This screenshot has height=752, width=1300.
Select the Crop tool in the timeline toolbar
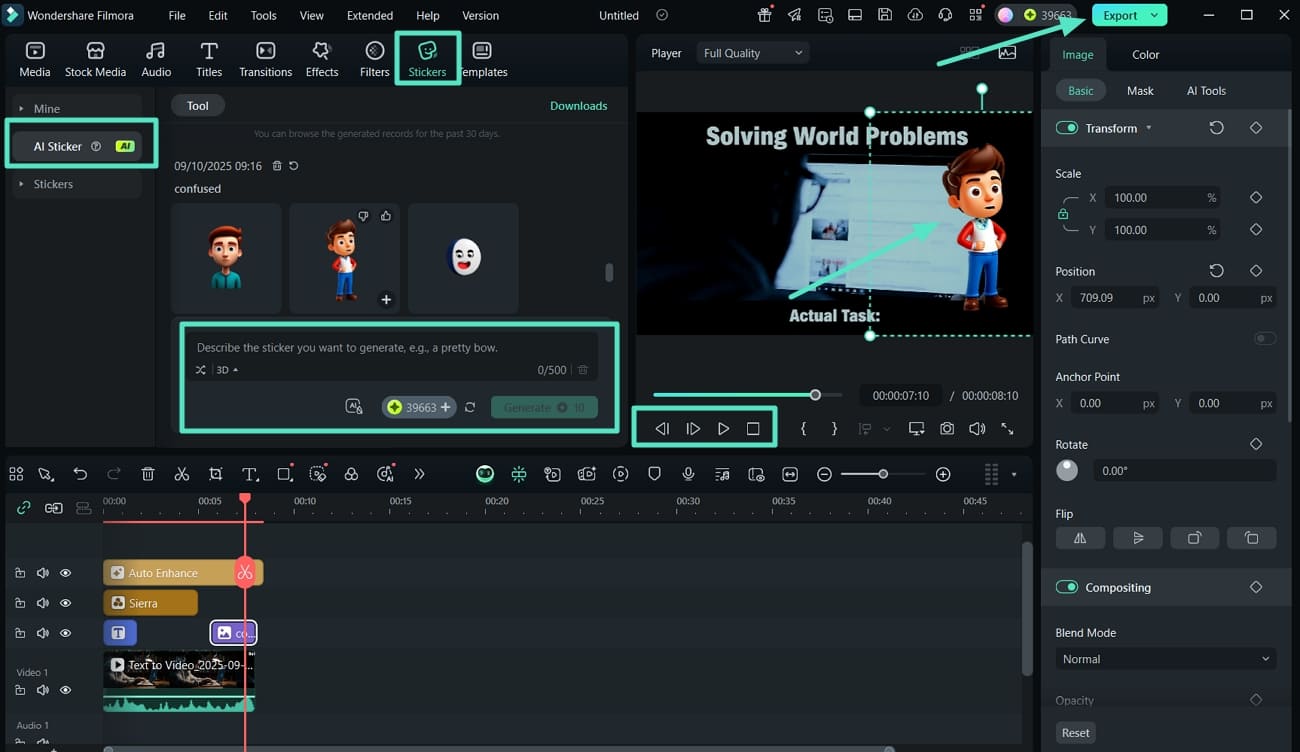[x=216, y=474]
